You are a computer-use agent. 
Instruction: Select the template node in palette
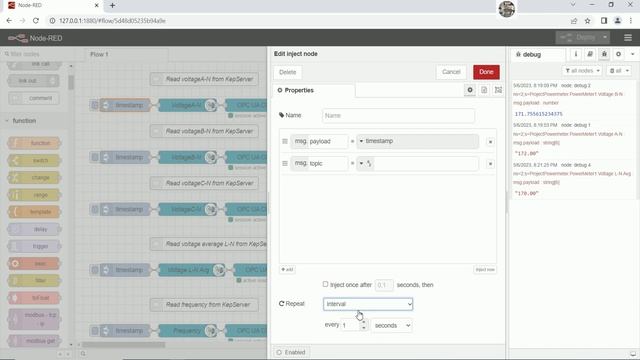tap(34, 212)
